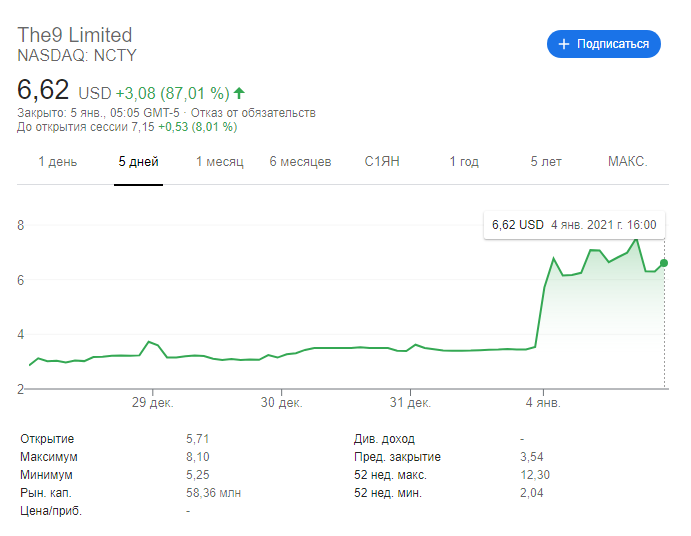Screen dimensions: 691x536
Task: Switch to the 1 день tab
Action: click(x=58, y=162)
